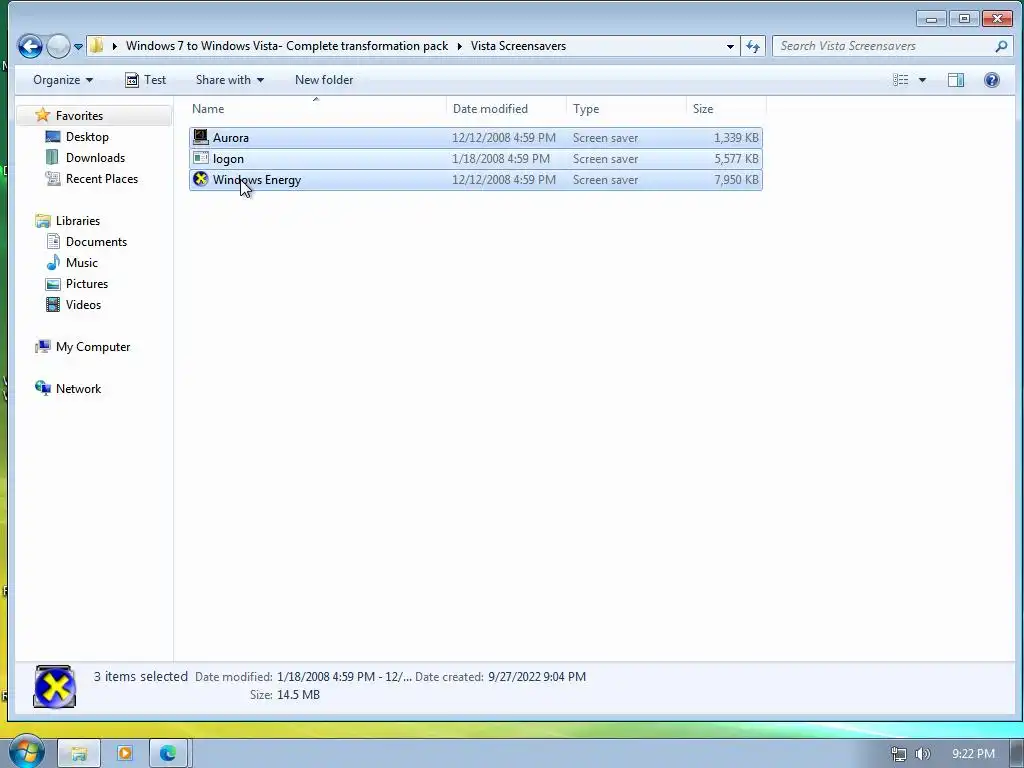Refresh the folder view
The image size is (1024, 768).
pyautogui.click(x=753, y=46)
